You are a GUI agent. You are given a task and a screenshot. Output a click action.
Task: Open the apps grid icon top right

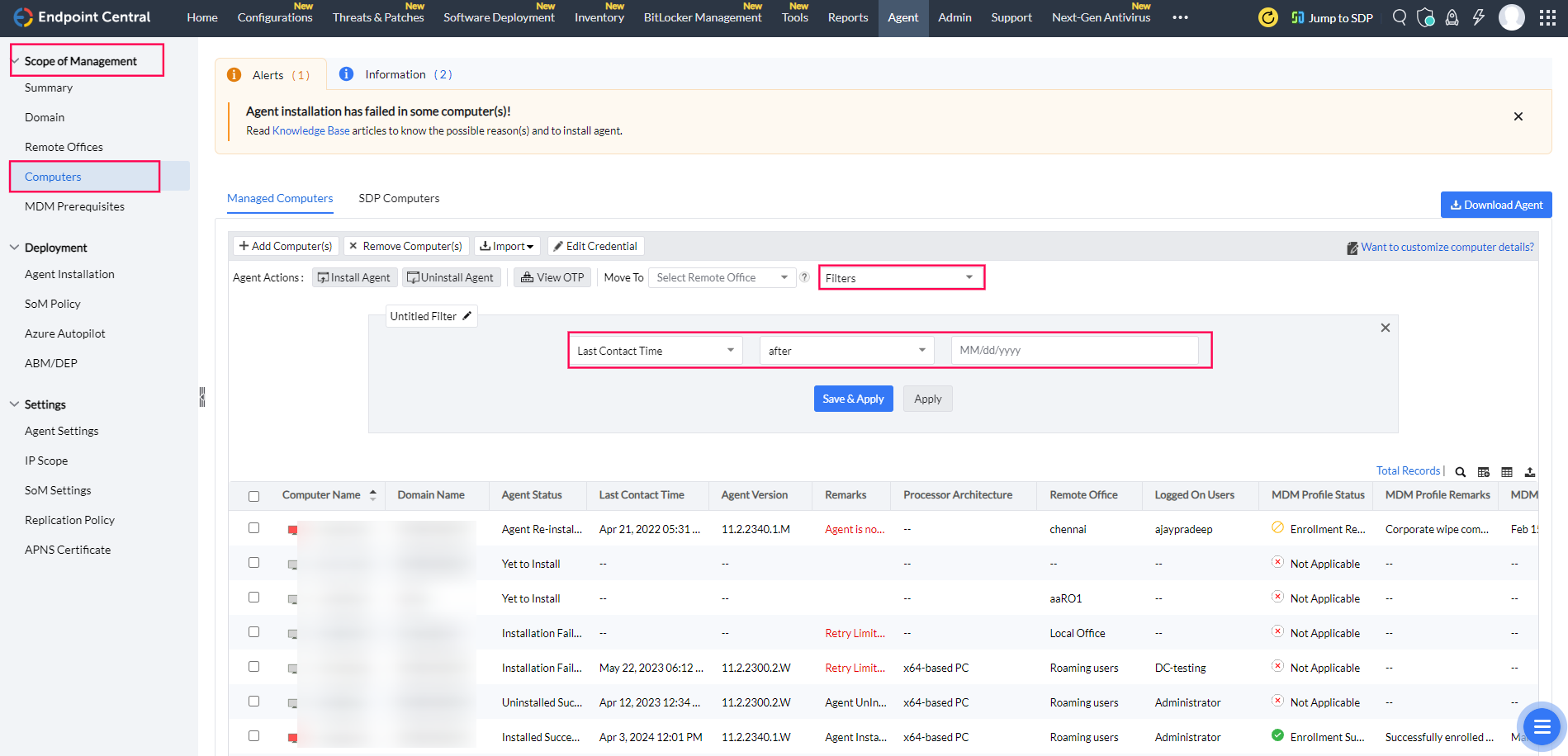(x=1548, y=17)
